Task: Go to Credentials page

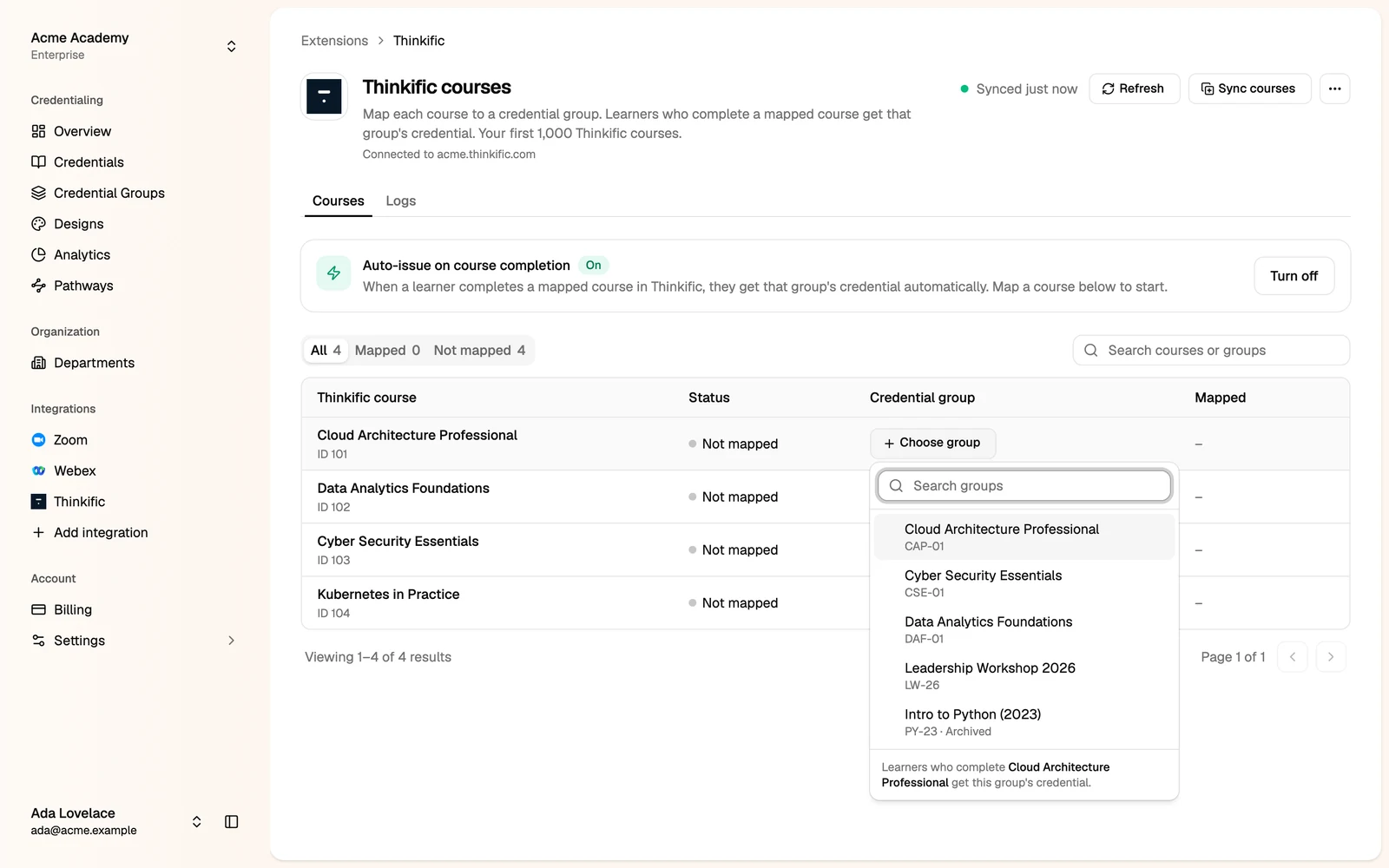Action: tap(77, 162)
